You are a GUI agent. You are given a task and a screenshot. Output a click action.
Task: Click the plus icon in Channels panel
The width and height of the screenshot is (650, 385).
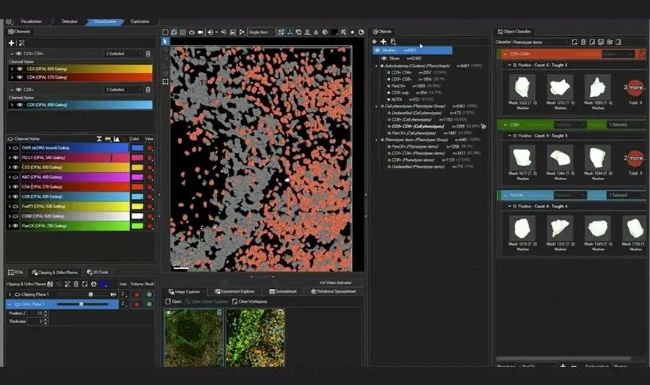pos(12,43)
